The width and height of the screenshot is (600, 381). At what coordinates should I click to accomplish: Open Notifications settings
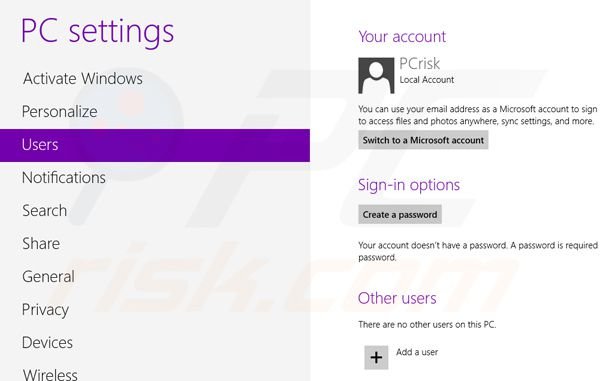click(64, 178)
